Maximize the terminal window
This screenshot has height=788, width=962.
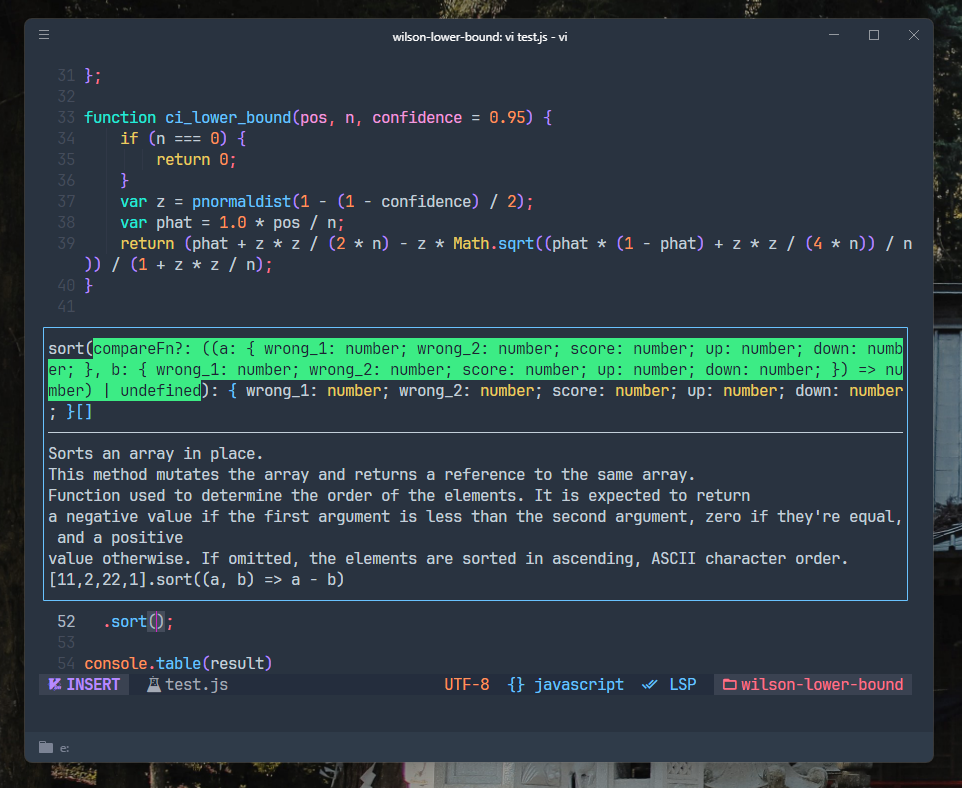click(873, 35)
